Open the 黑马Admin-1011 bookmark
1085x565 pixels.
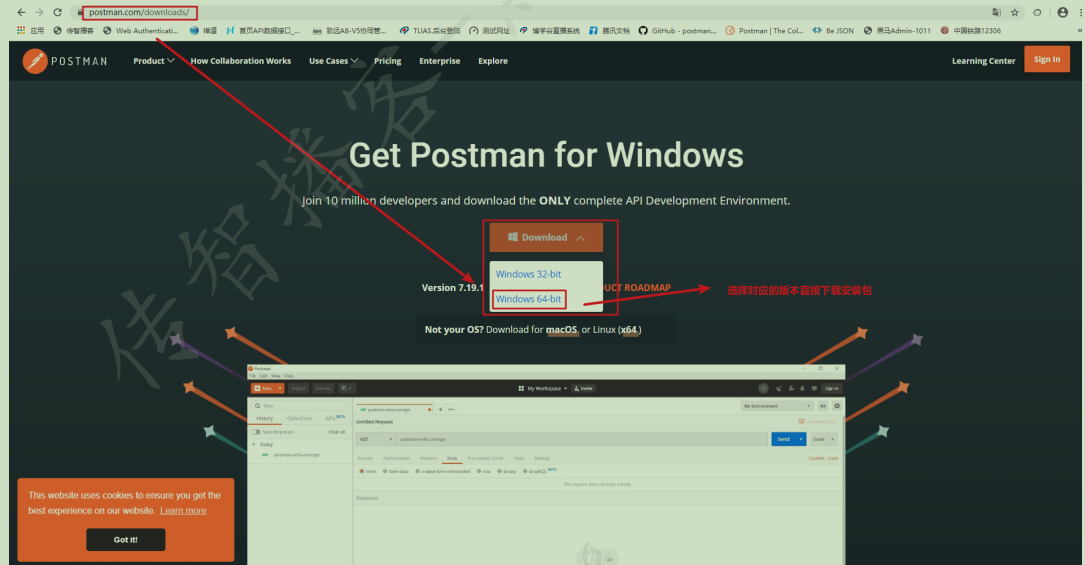coord(897,30)
